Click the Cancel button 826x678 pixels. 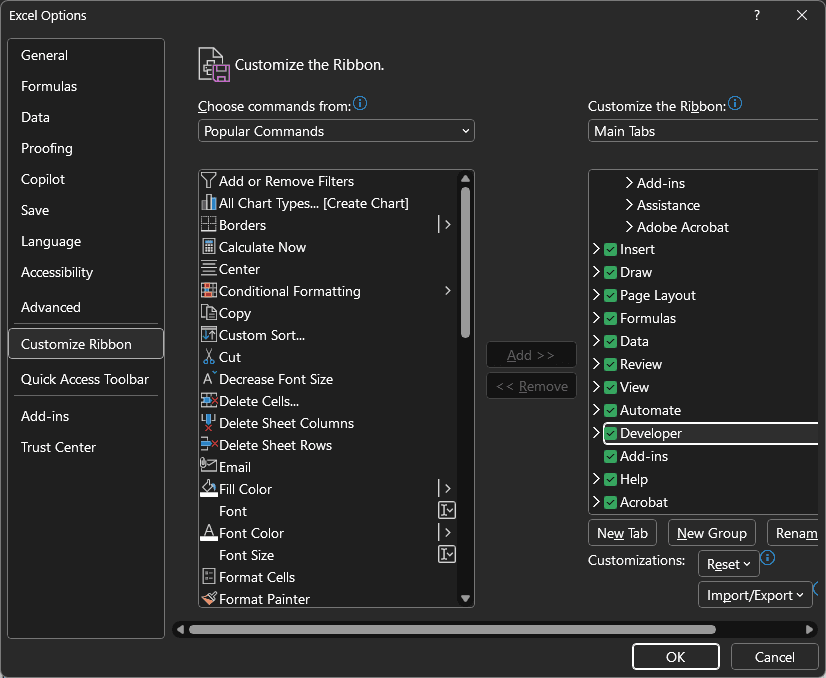tap(774, 656)
